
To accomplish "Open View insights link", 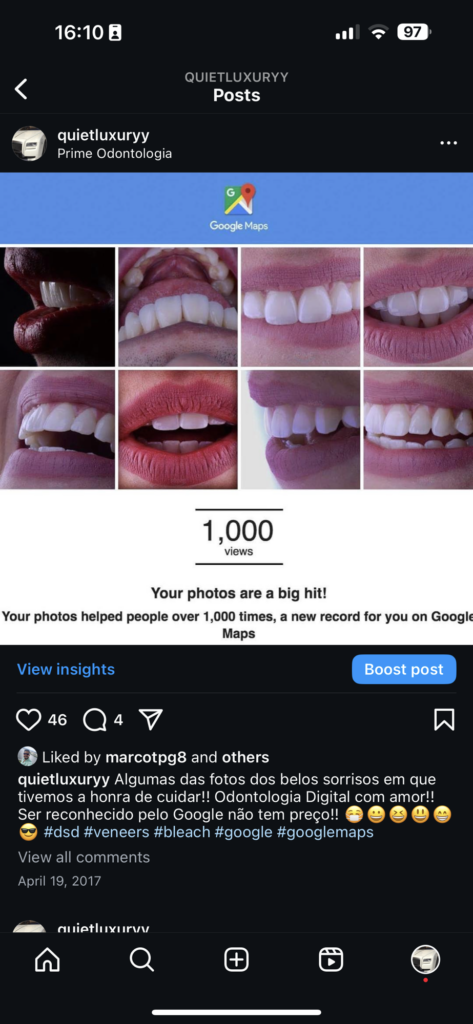I will pos(66,669).
